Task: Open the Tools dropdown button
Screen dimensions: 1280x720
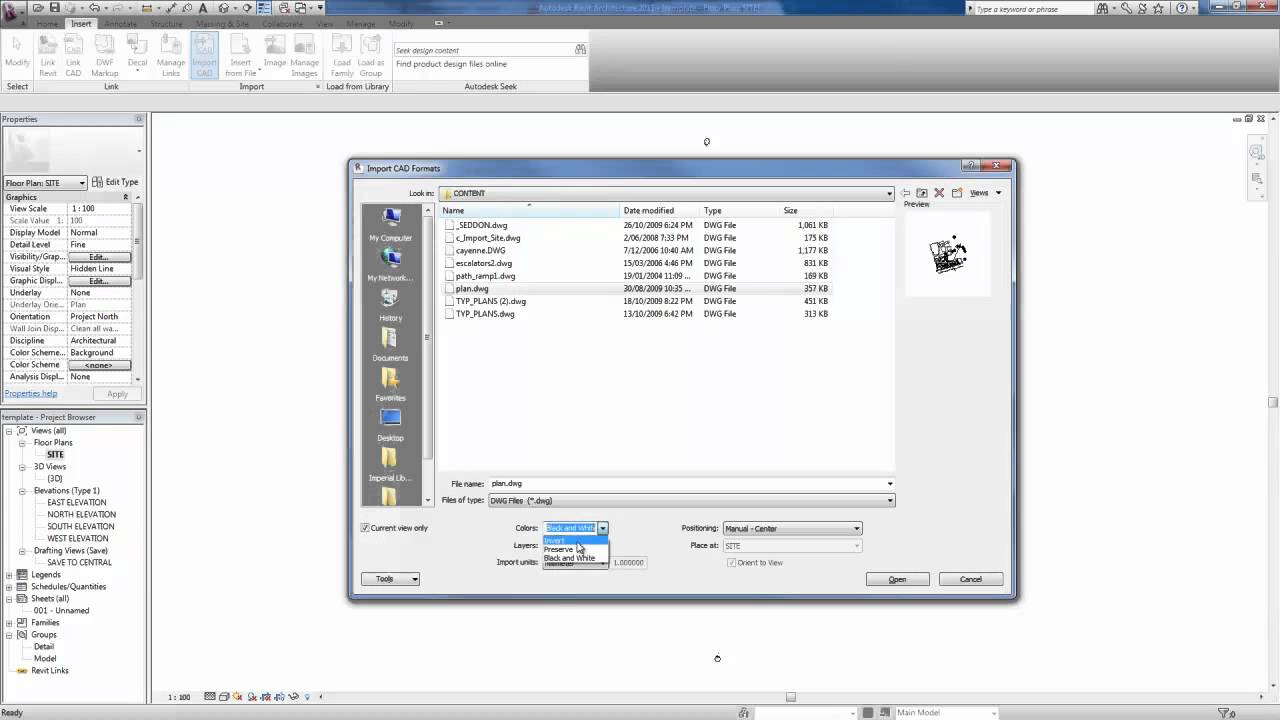Action: [390, 579]
